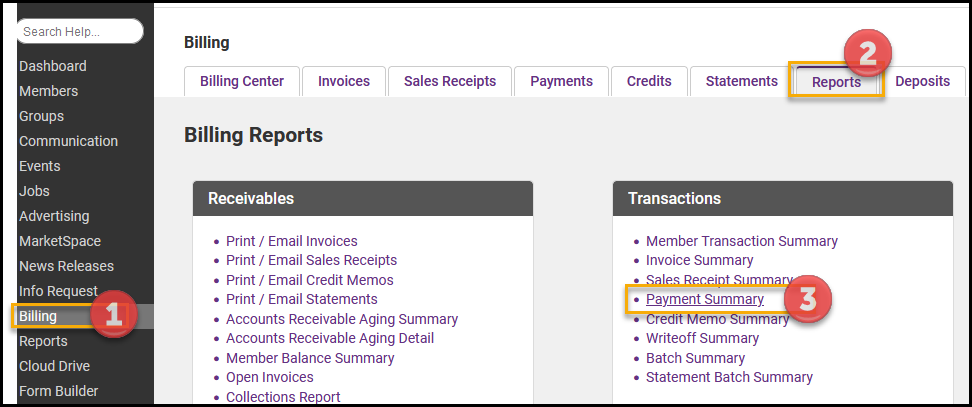The height and width of the screenshot is (407, 972).
Task: Click the Open Invoices report link
Action: (x=270, y=377)
